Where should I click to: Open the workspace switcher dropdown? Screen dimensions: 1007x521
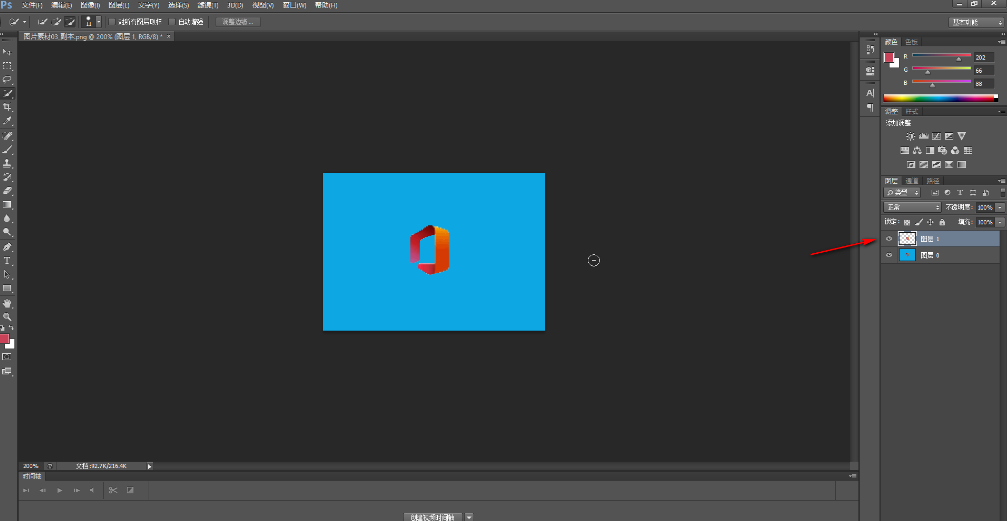(975, 21)
